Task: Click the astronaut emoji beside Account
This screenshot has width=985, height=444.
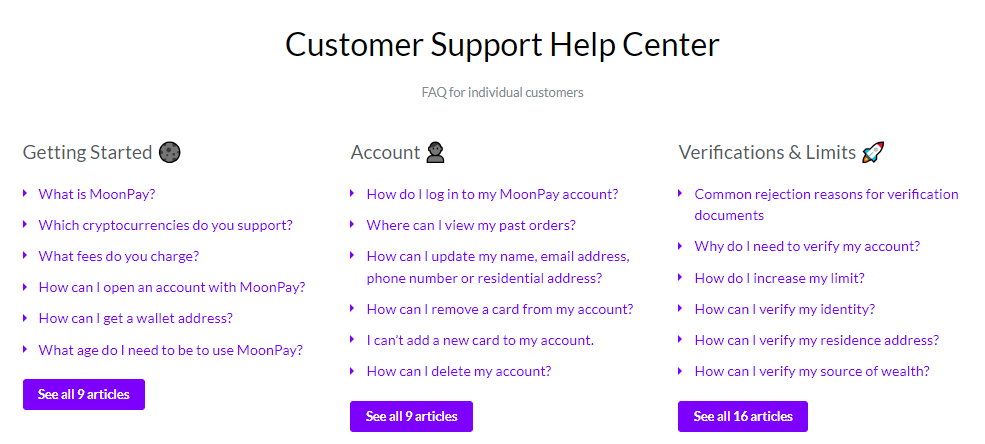Action: [x=435, y=152]
